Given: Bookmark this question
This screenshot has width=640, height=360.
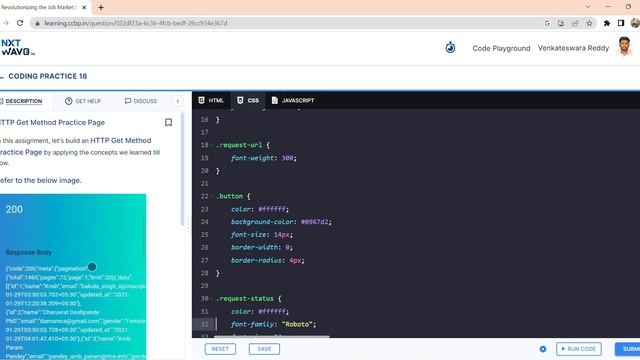Looking at the screenshot, I should point(168,122).
